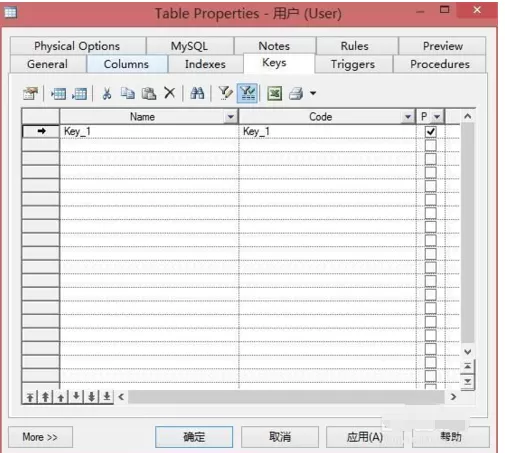Show the Preview tab
Image resolution: width=505 pixels, height=453 pixels.
click(x=442, y=46)
